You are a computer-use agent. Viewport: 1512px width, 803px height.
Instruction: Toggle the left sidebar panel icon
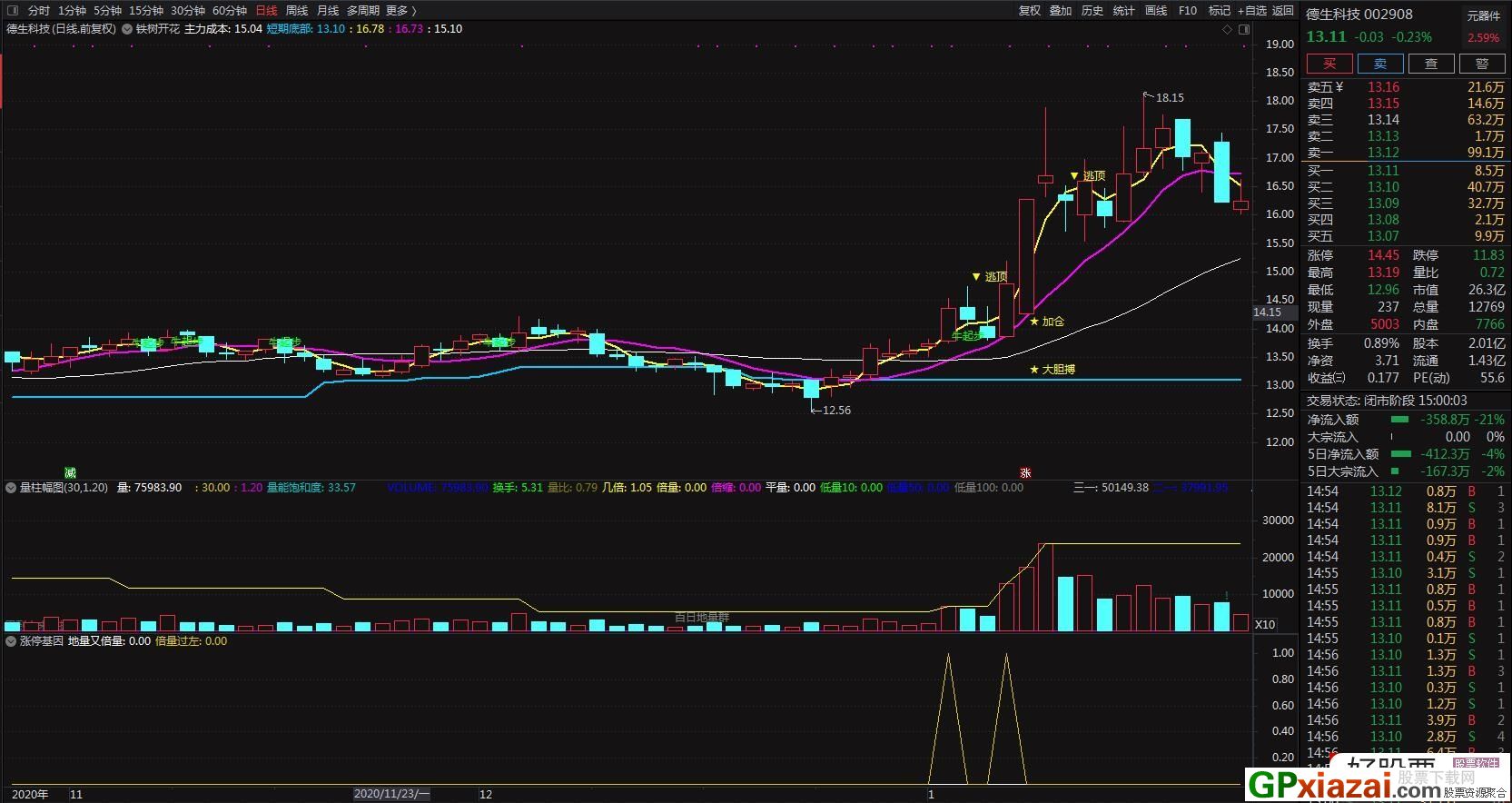[x=13, y=11]
